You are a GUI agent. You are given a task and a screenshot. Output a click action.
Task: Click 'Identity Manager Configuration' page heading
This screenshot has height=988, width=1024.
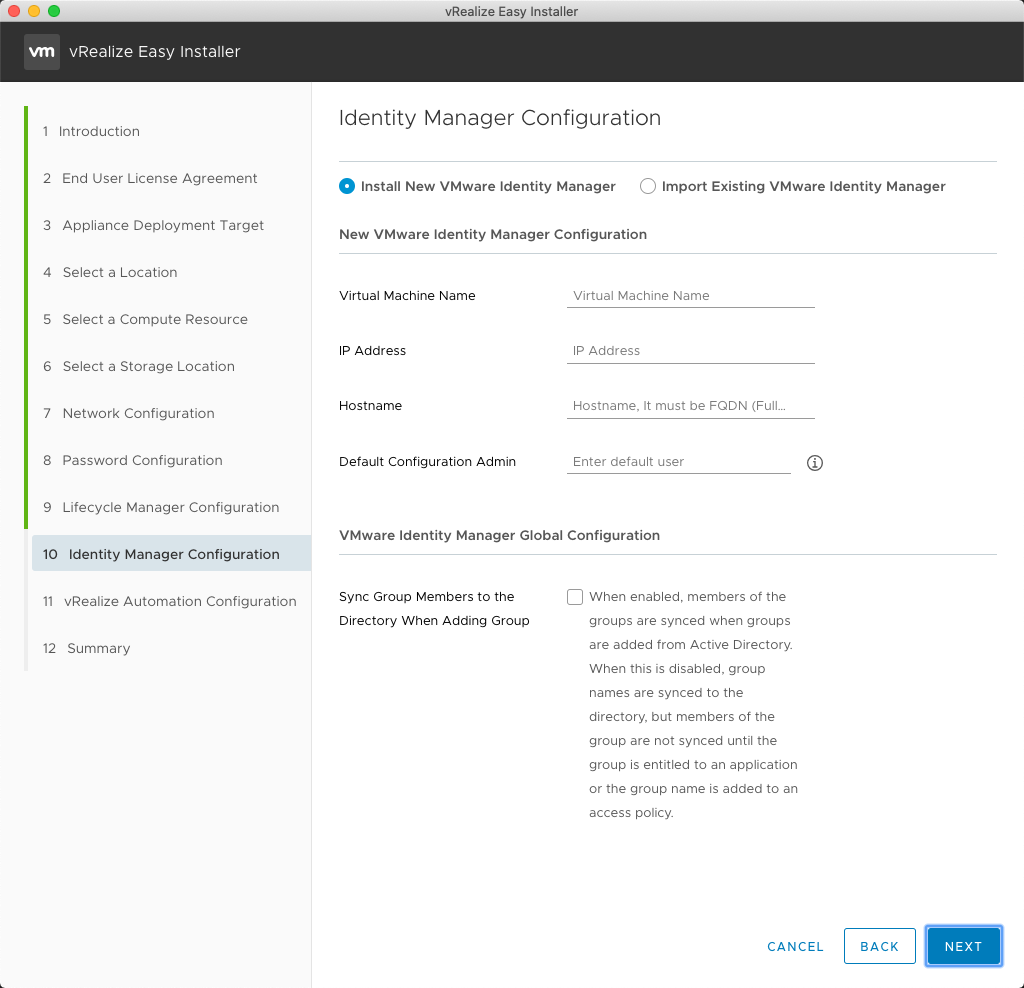[500, 118]
